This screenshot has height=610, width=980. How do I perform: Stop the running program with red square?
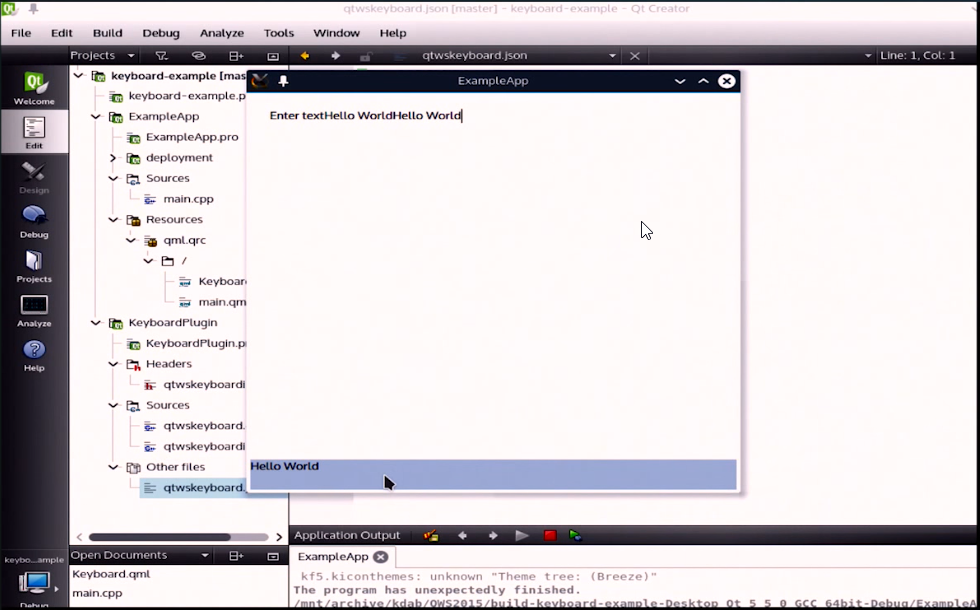pos(550,536)
